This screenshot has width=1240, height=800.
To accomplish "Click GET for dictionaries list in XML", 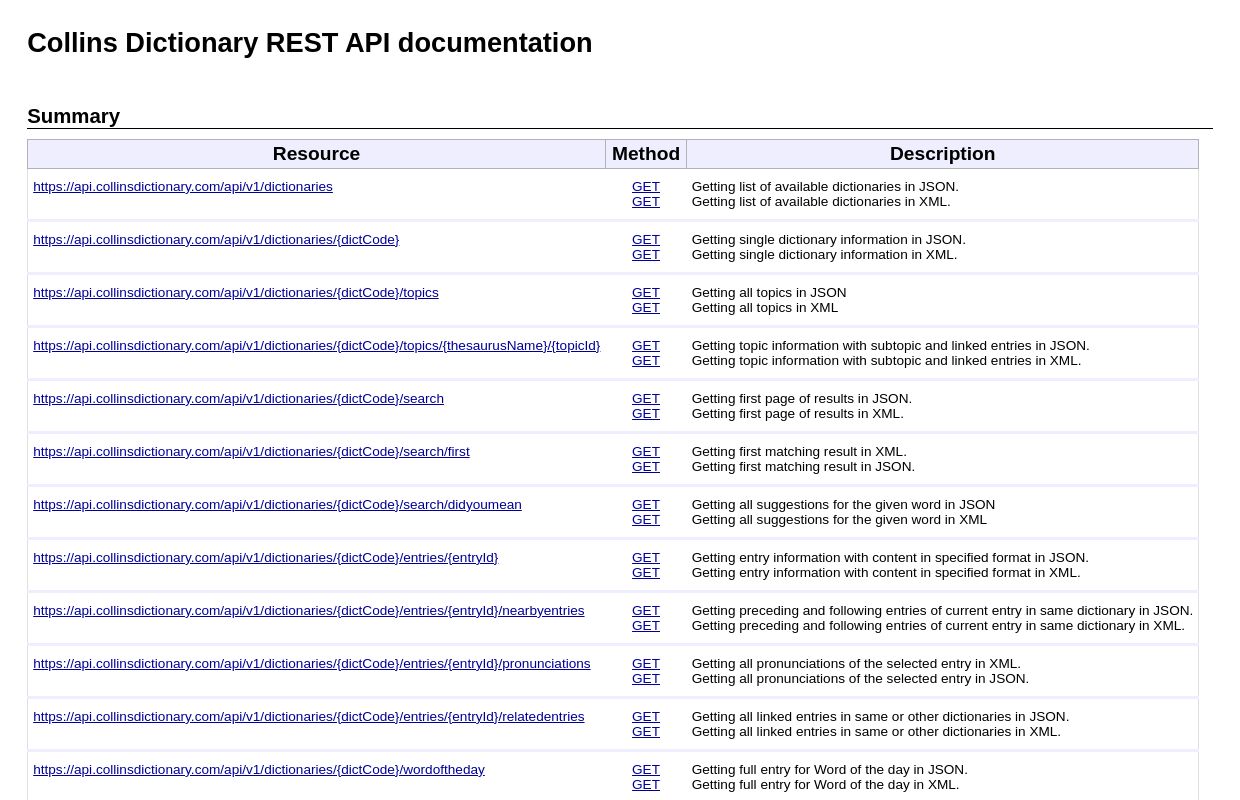I will tap(645, 202).
